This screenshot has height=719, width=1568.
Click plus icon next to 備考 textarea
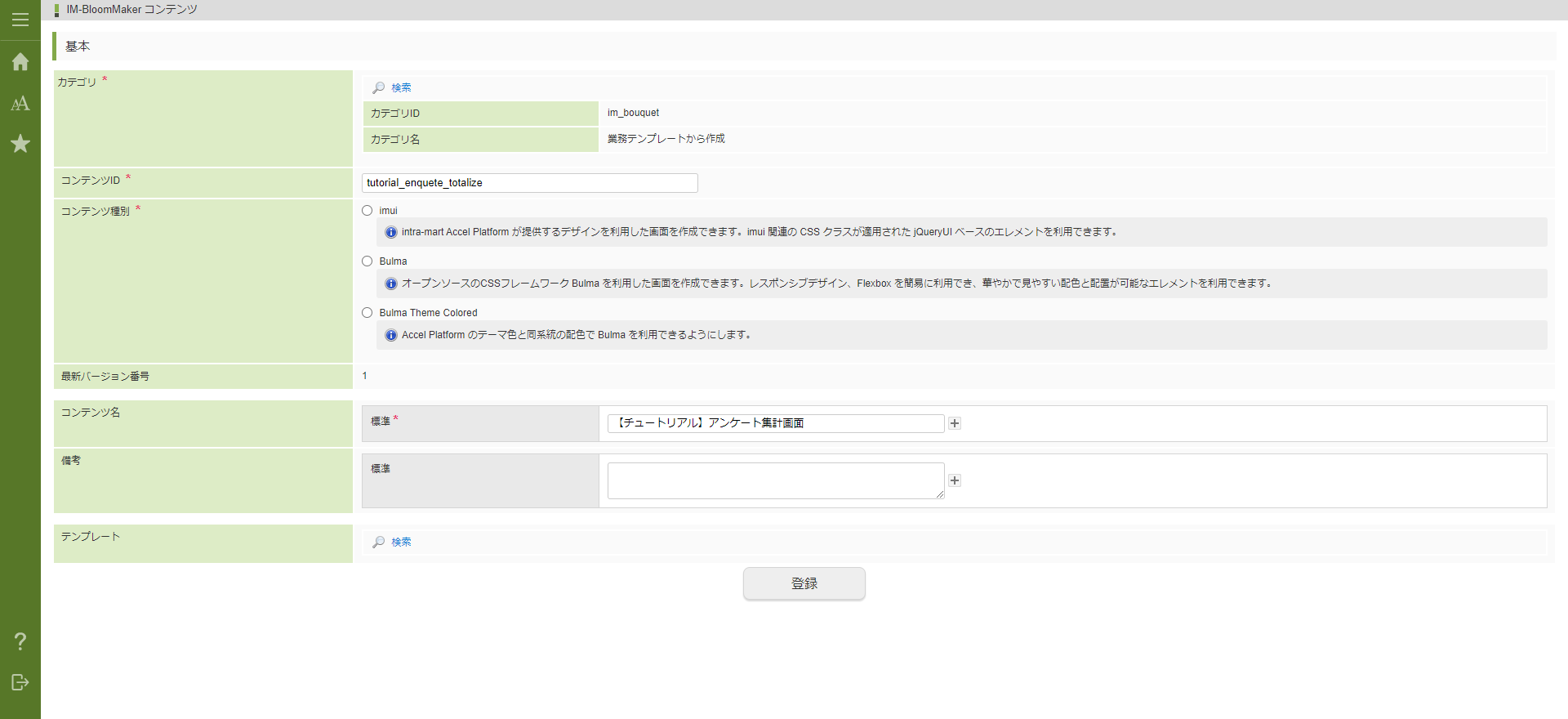point(955,480)
